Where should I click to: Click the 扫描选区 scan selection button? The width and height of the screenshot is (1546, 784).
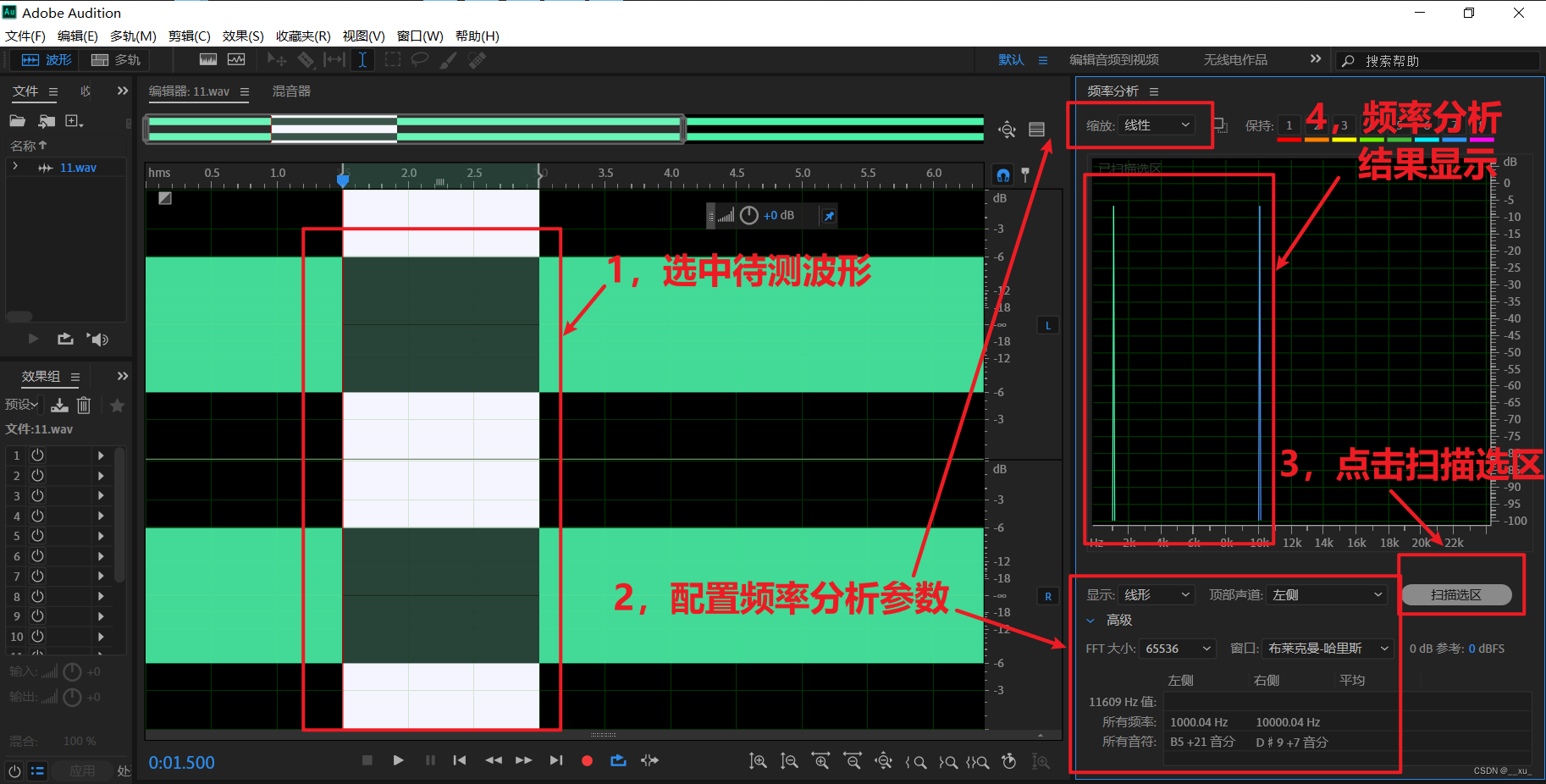point(1456,595)
